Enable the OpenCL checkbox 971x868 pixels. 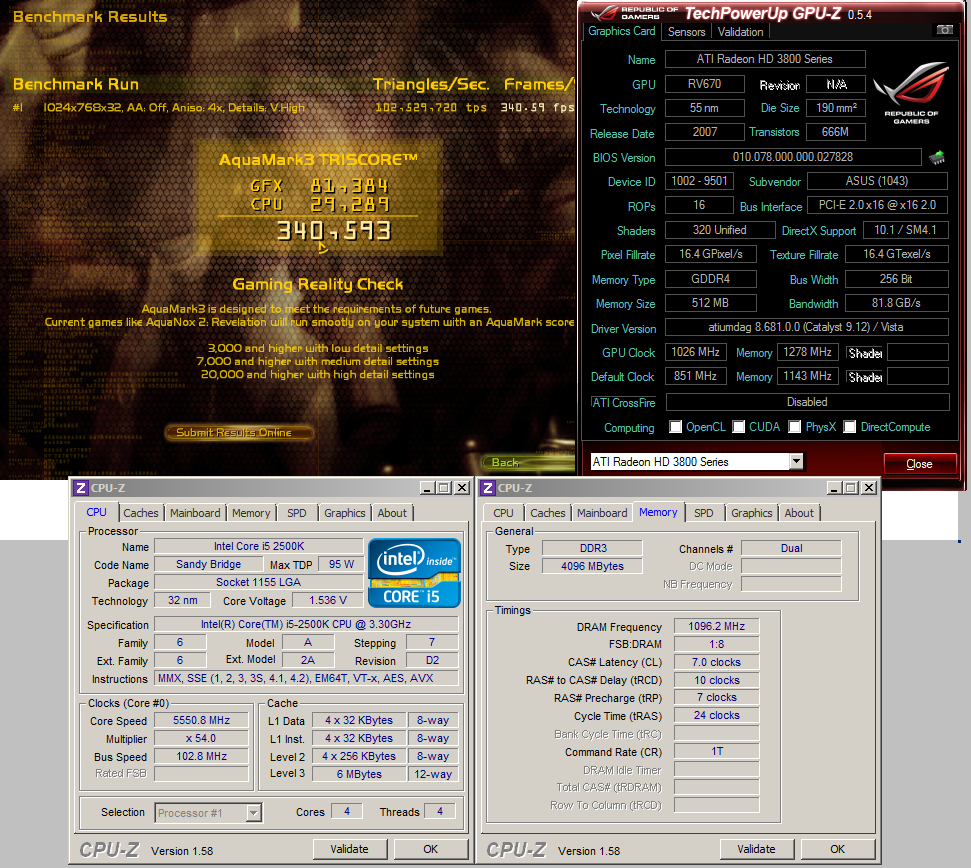pos(676,427)
